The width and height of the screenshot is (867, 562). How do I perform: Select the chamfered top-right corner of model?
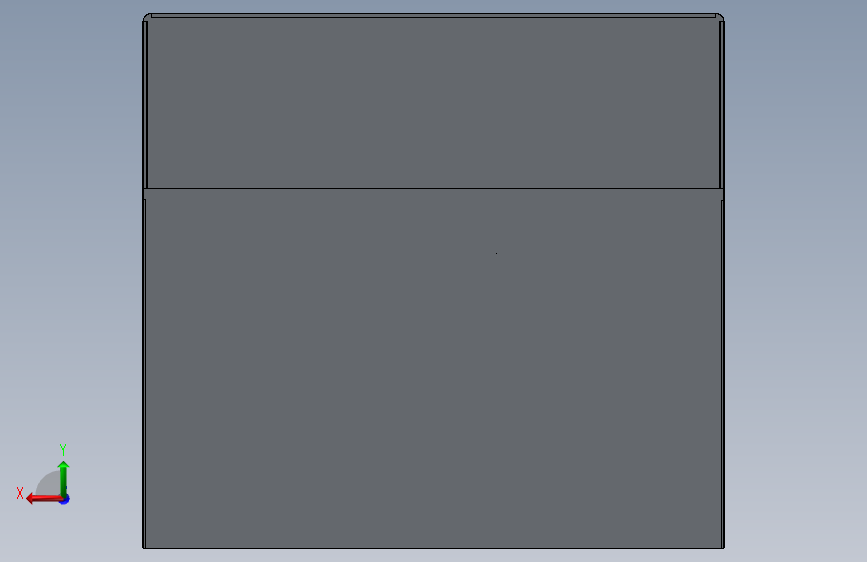click(x=720, y=17)
